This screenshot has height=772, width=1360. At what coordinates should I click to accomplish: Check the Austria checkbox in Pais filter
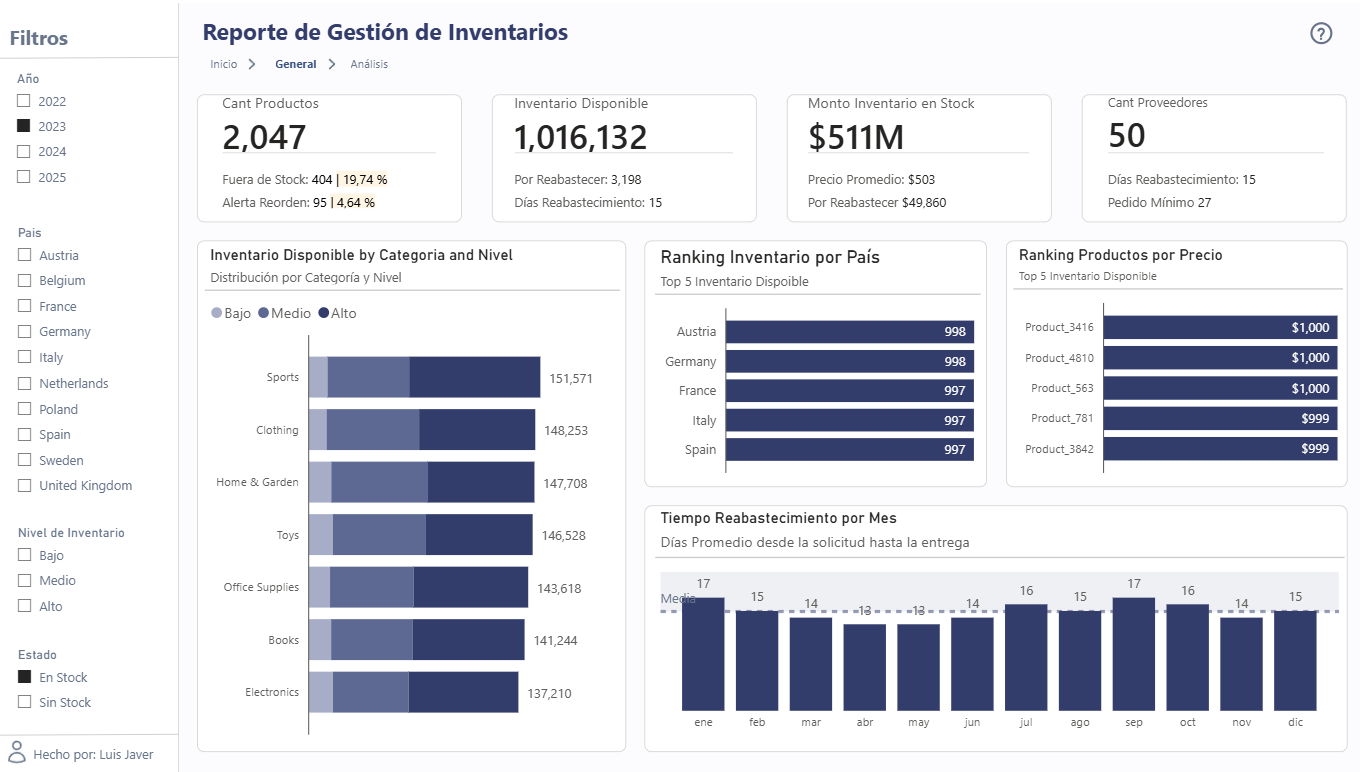(x=25, y=255)
